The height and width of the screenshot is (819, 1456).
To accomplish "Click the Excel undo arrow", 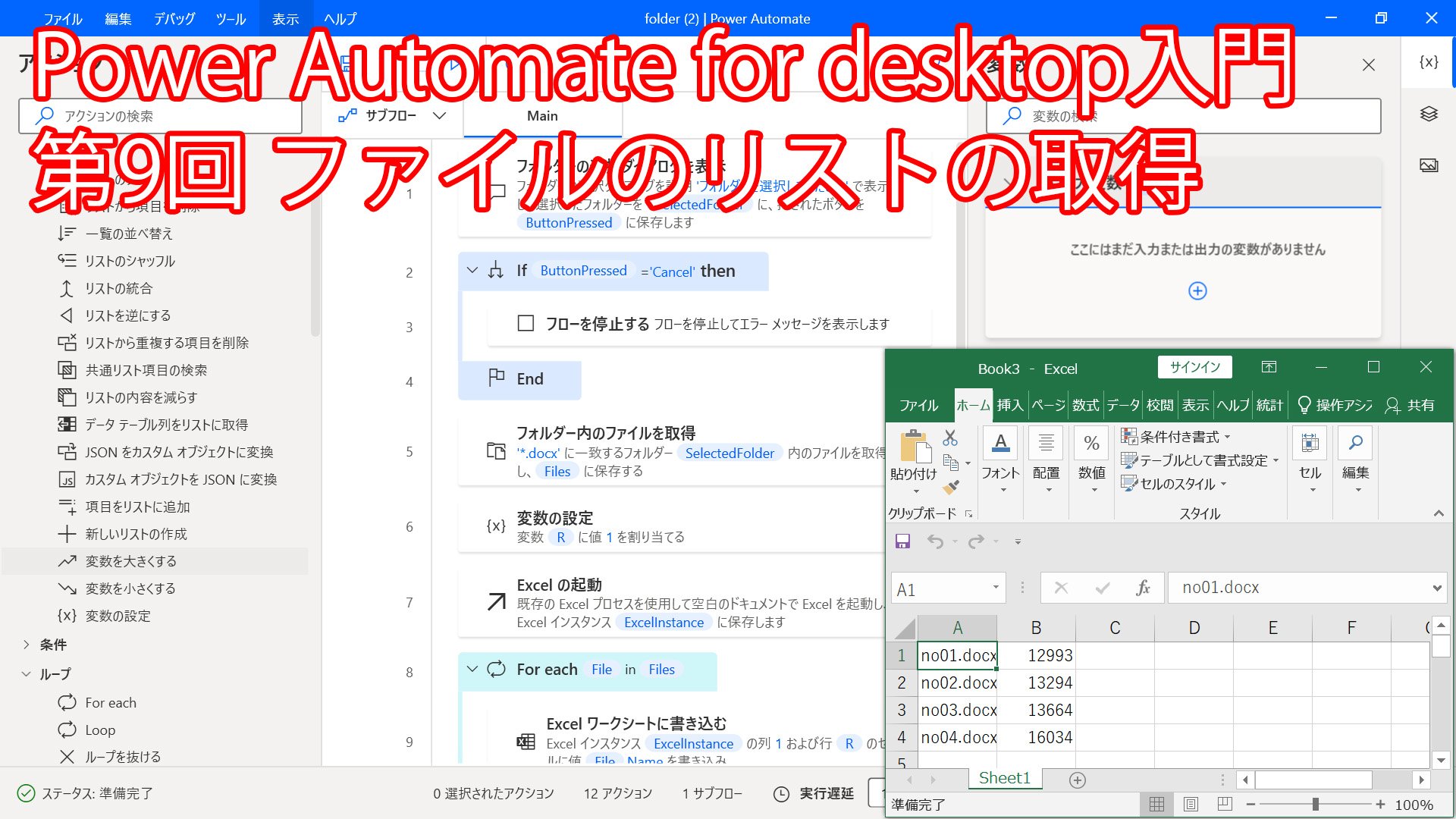I will [936, 541].
